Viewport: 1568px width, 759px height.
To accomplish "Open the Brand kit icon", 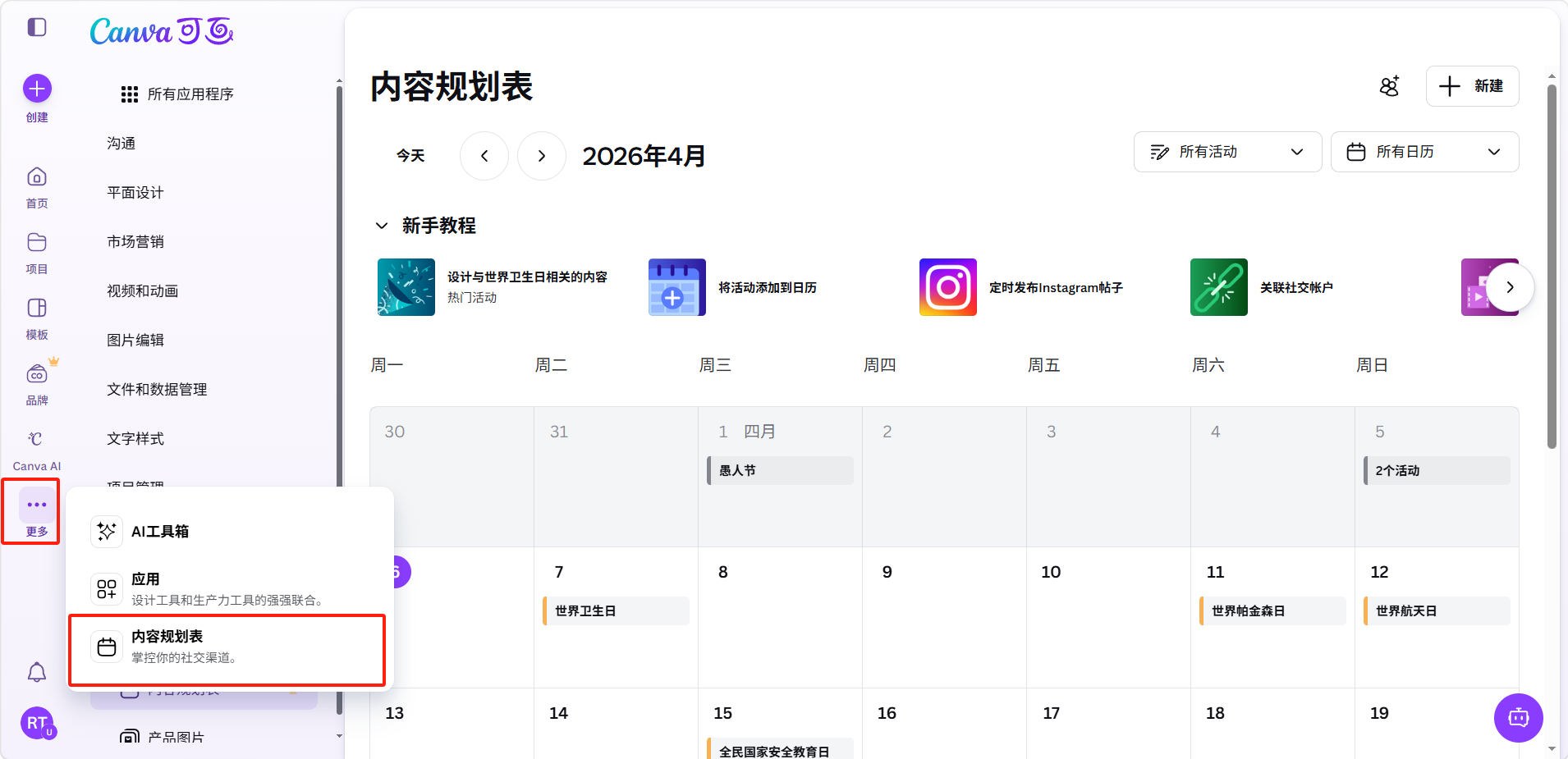I will click(37, 375).
